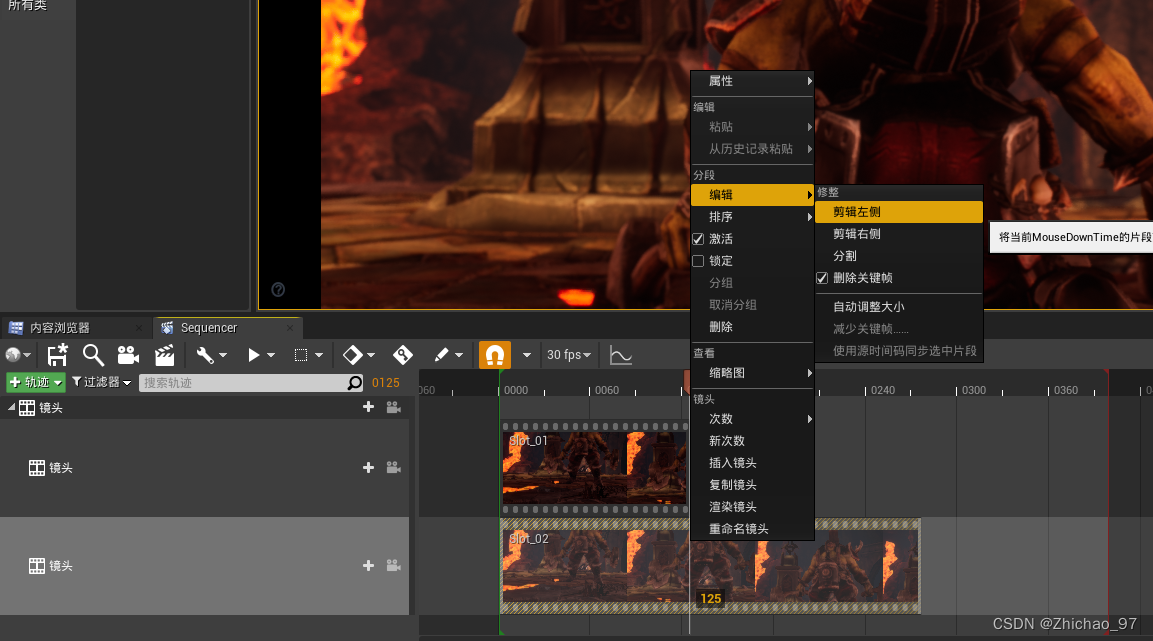Choose 编辑 highlighted menu item
1153x641 pixels.
tap(752, 195)
